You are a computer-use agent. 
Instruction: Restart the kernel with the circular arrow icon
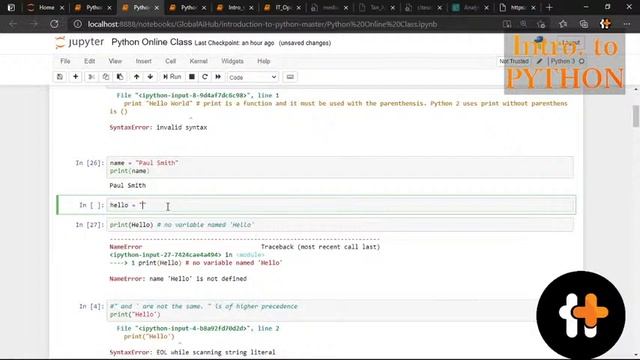205,77
